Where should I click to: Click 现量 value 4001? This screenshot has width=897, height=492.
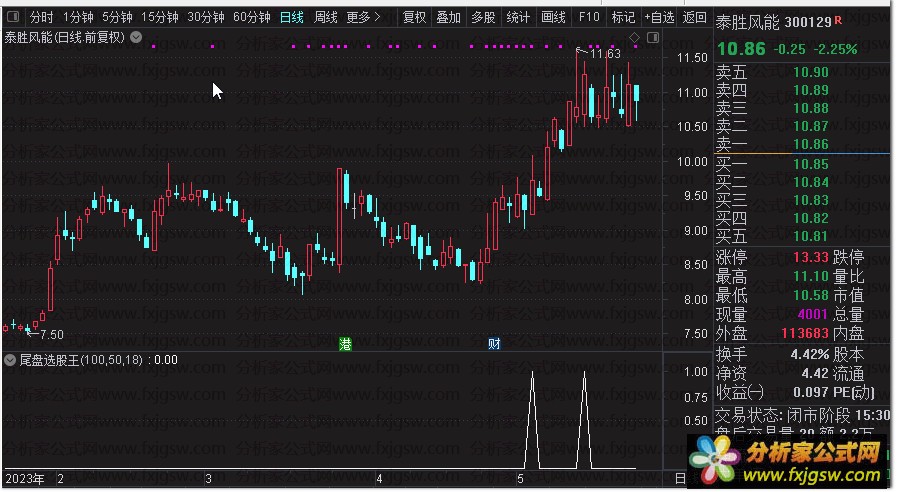pos(812,314)
